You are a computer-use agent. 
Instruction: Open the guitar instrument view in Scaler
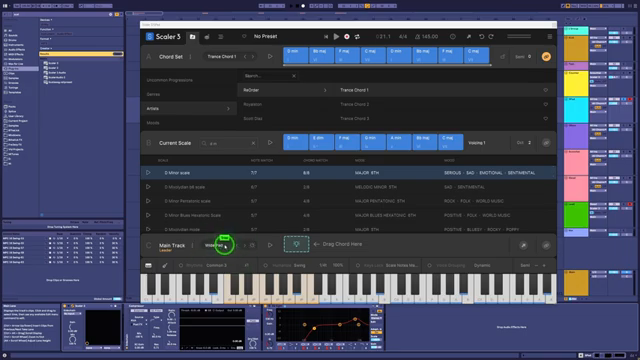[207, 37]
